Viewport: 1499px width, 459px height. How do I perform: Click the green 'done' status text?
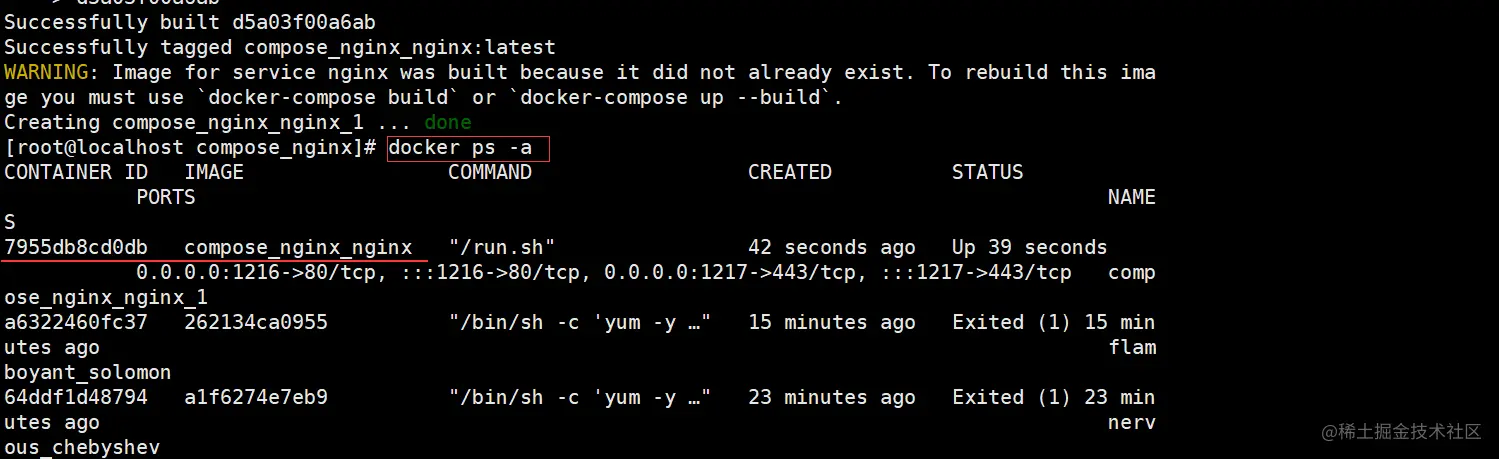448,122
